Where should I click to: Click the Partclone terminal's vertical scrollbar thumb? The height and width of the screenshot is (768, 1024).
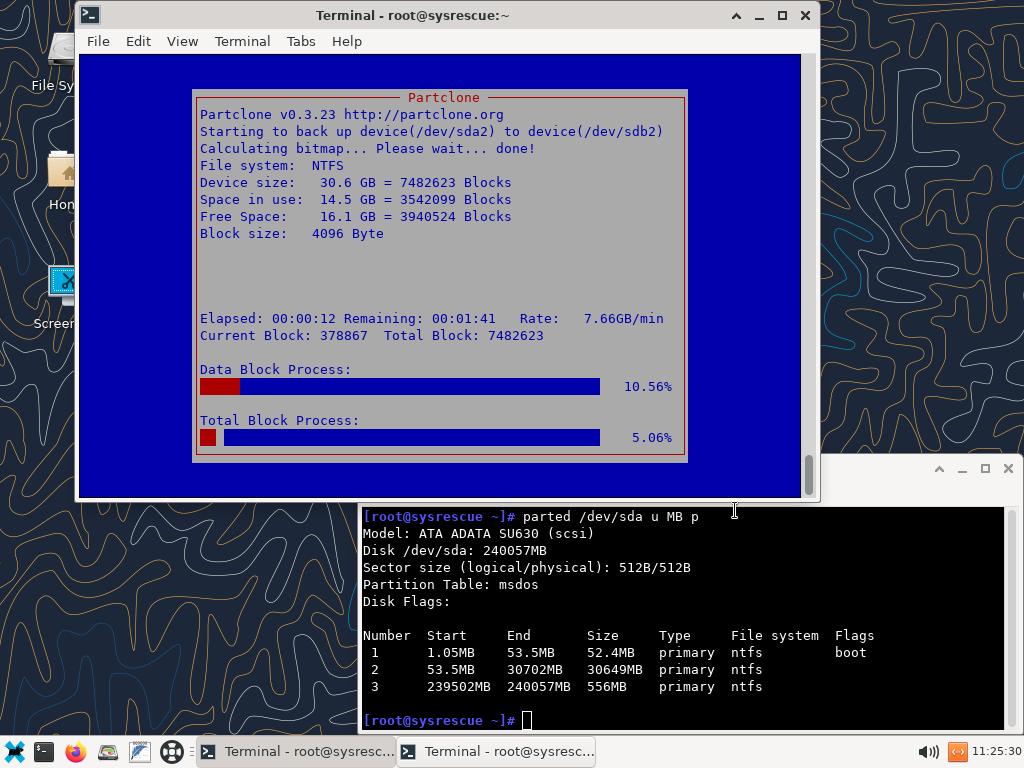click(809, 474)
